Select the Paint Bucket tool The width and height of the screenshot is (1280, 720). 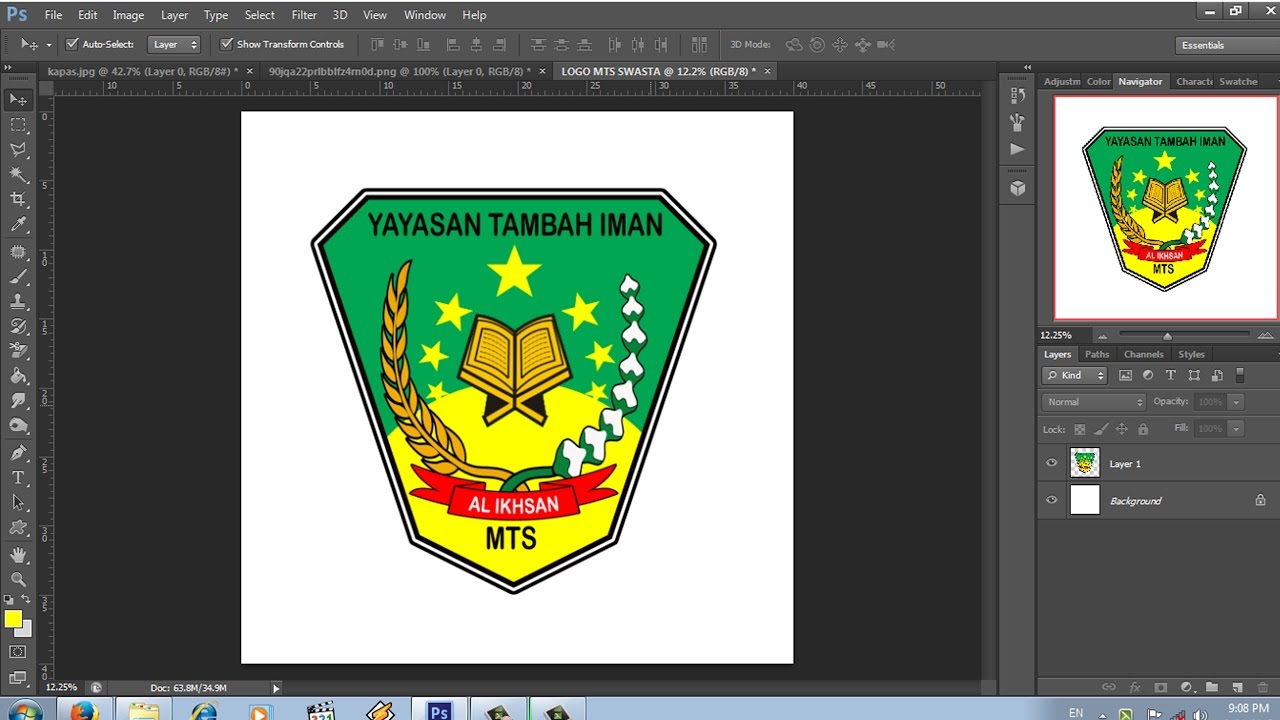[18, 377]
